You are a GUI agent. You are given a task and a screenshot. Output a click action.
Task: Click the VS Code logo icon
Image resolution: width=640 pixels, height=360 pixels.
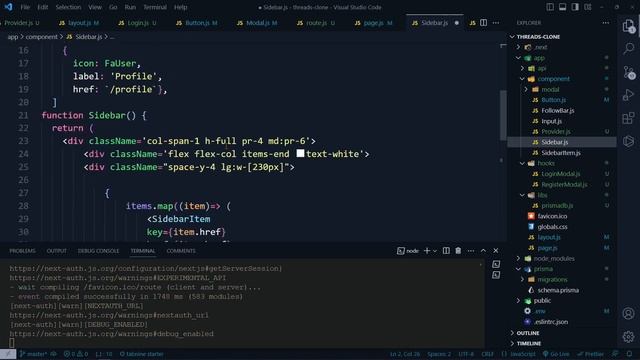click(x=8, y=7)
